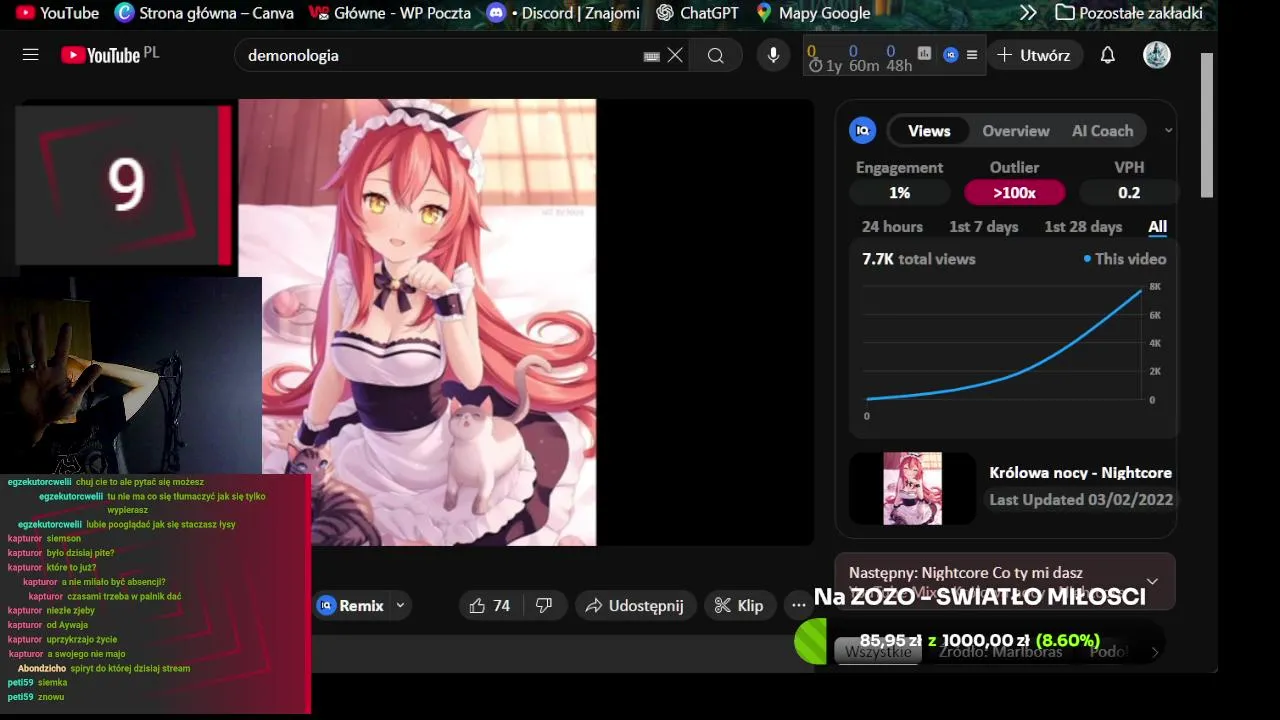Click the Remix button
Viewport: 1280px width, 720px height.
point(351,605)
